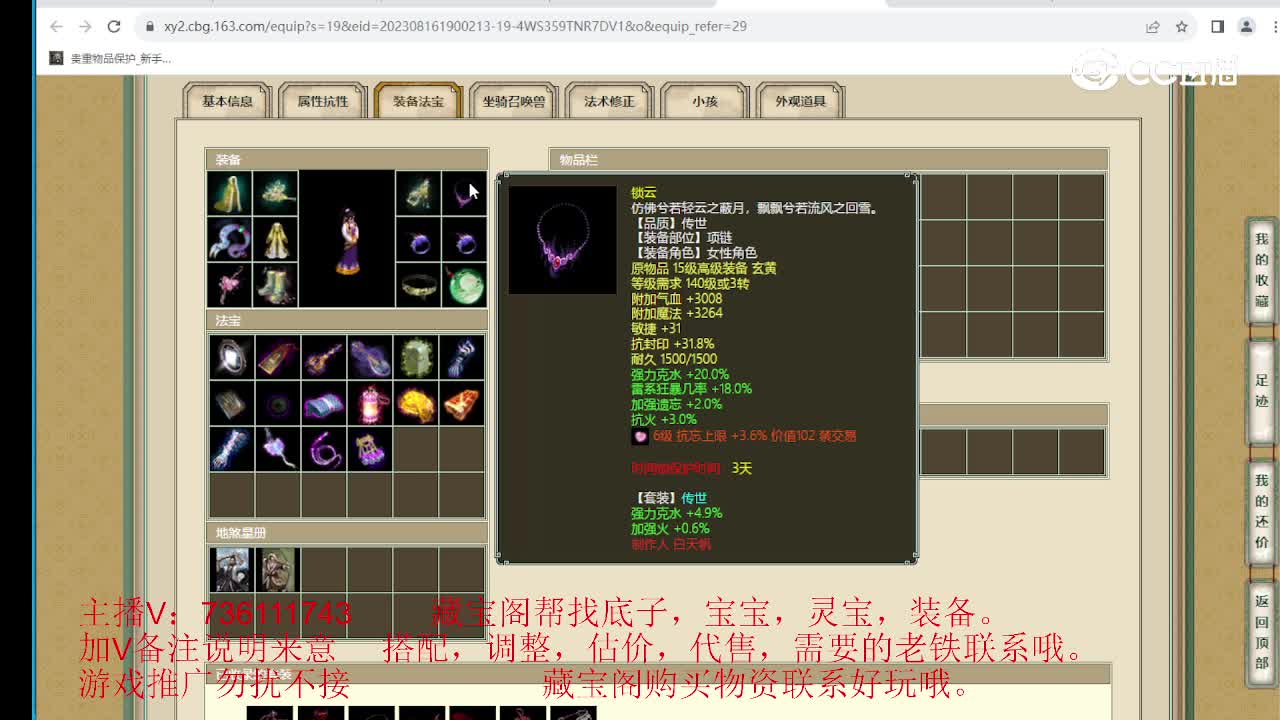Select the golden belt equipment icon
Screen dimensions: 1280x720
tap(417, 285)
